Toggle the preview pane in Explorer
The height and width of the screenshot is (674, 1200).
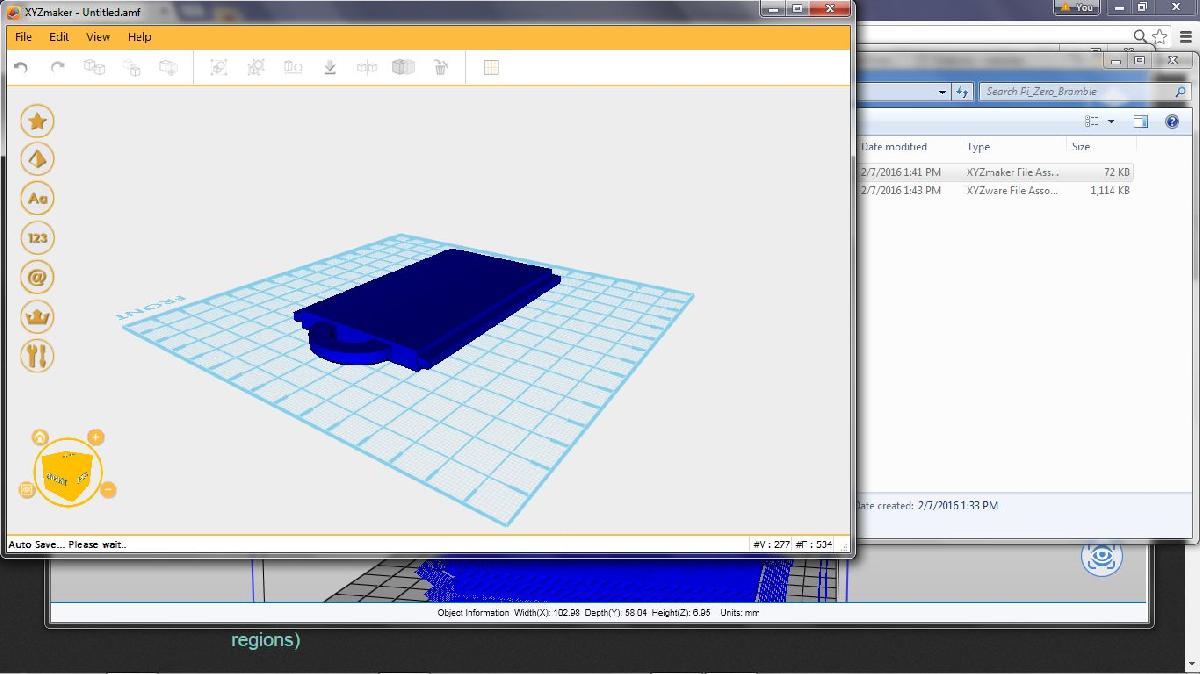[1140, 121]
